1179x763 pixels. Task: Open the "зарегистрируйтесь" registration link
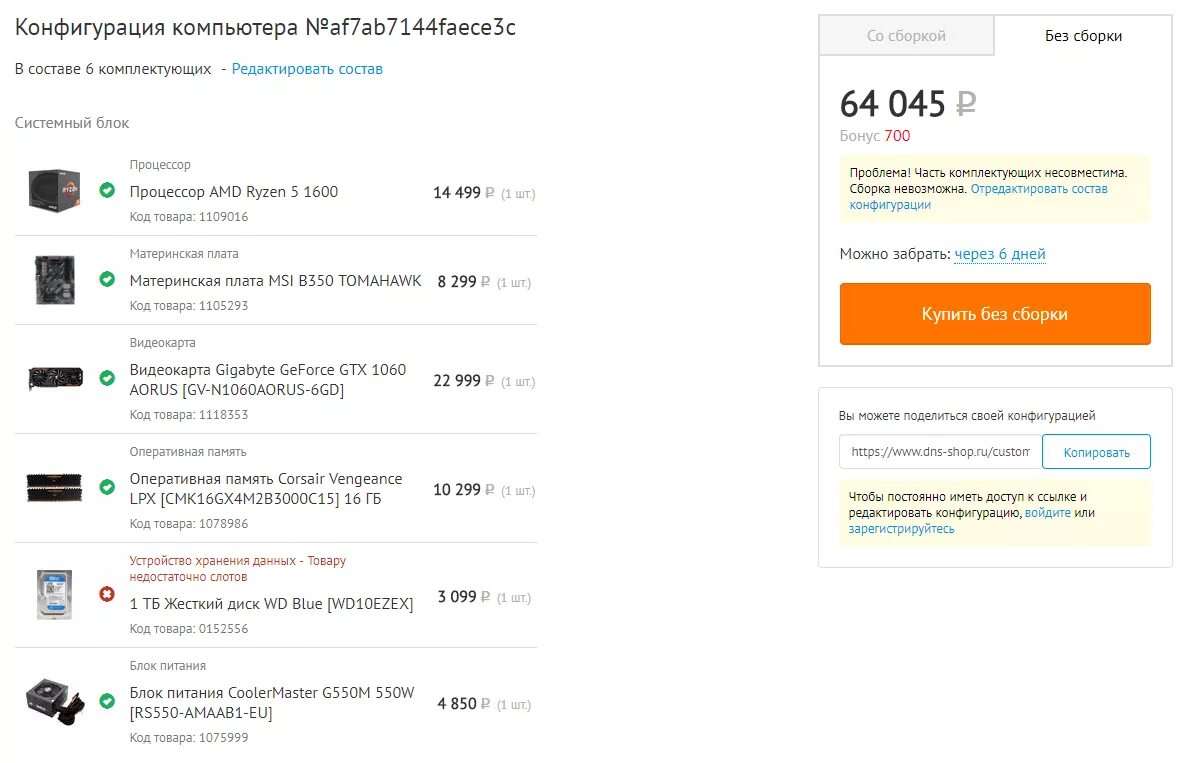(x=901, y=529)
